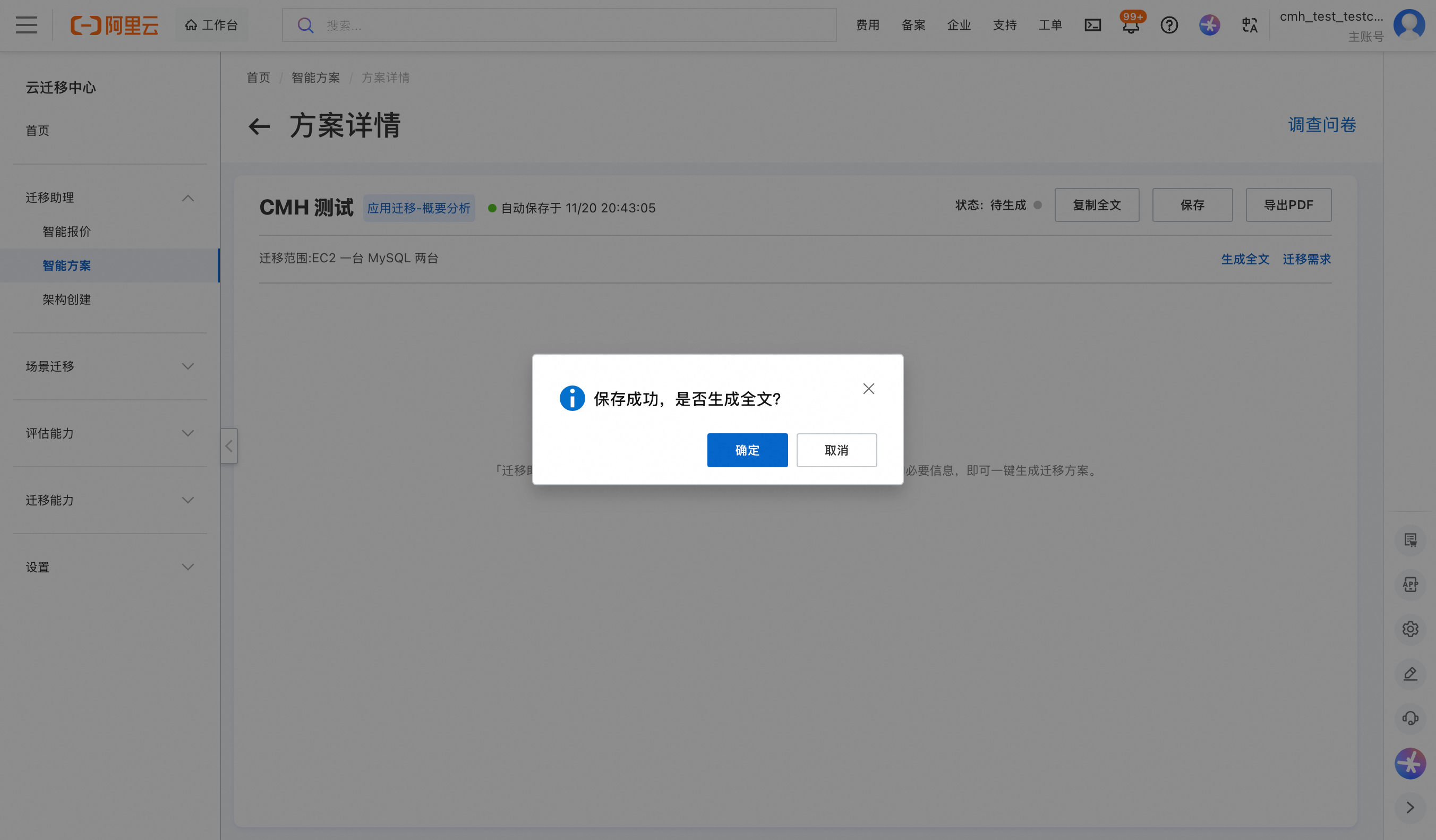Open the headset customer support icon
This screenshot has height=840, width=1436.
1410,718
